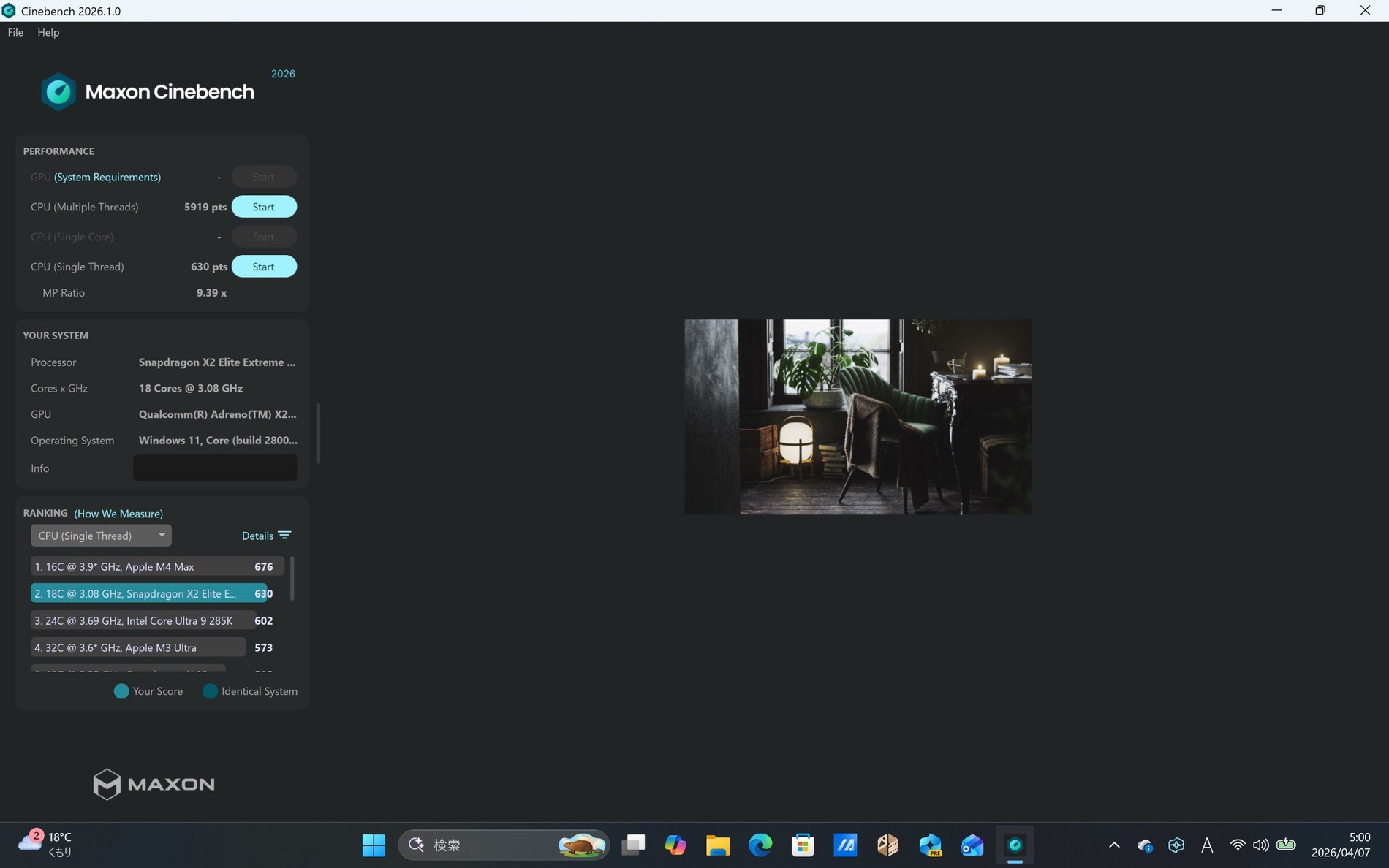1389x868 pixels.
Task: Open the Windows Start menu
Action: point(374,845)
